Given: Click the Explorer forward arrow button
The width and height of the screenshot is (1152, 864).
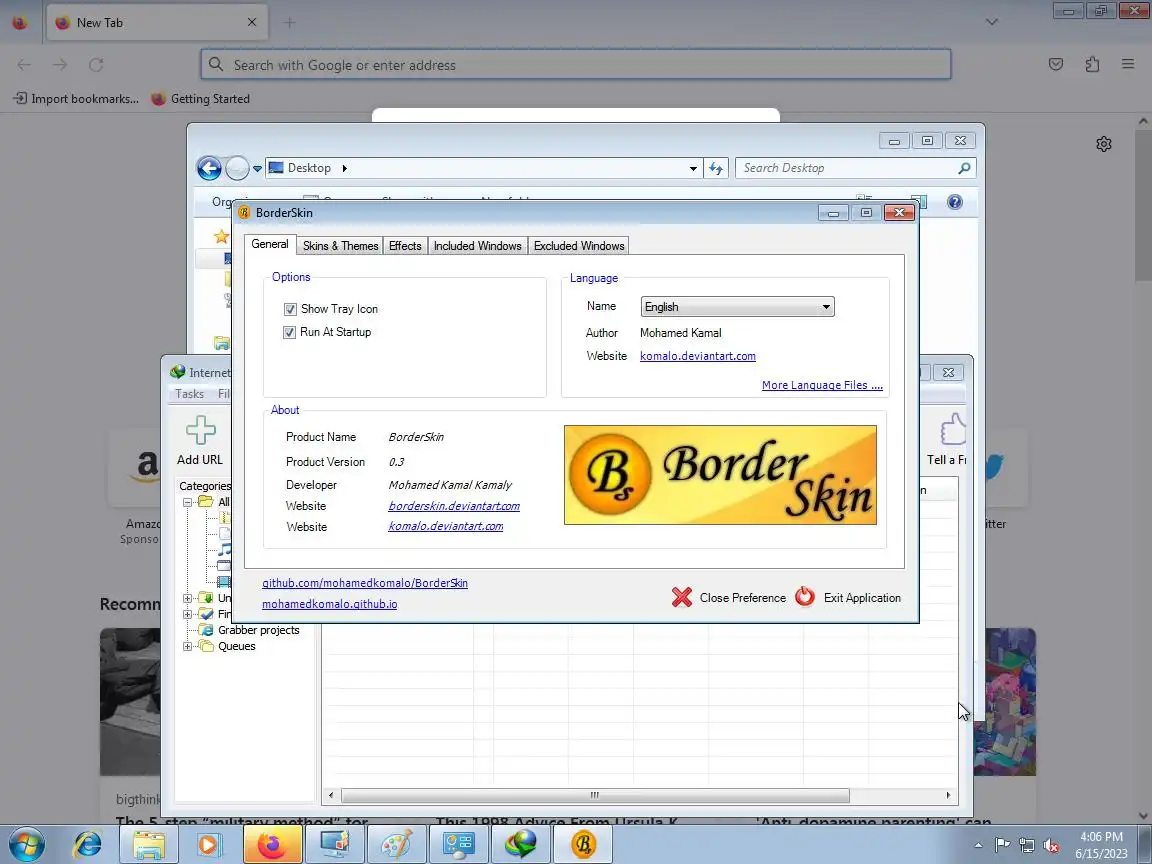Looking at the screenshot, I should click(x=237, y=168).
